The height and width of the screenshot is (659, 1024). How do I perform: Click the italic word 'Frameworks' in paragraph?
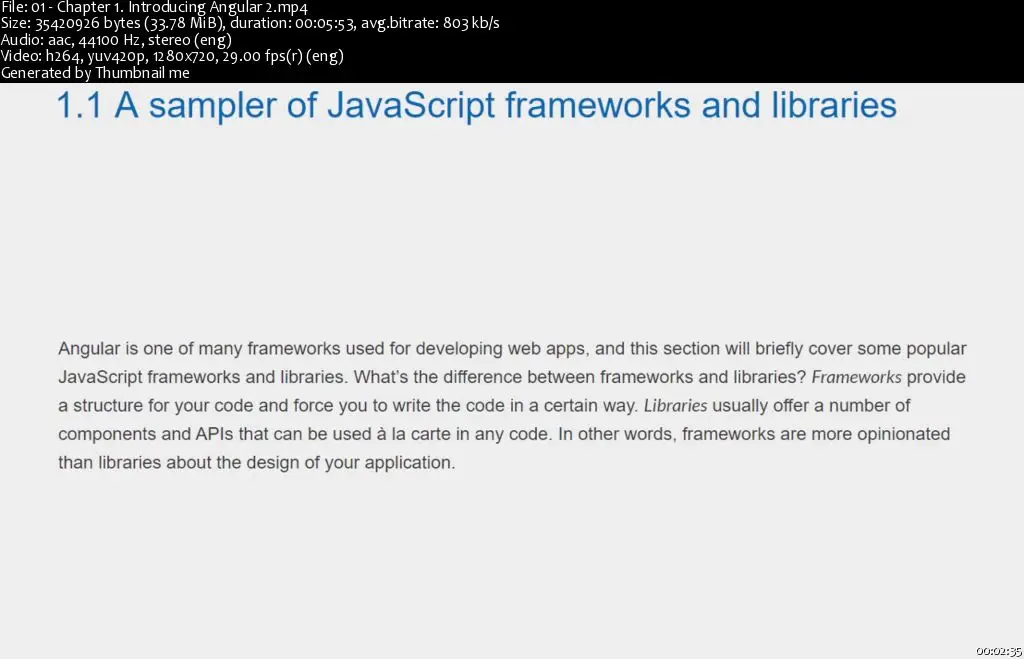(x=856, y=377)
